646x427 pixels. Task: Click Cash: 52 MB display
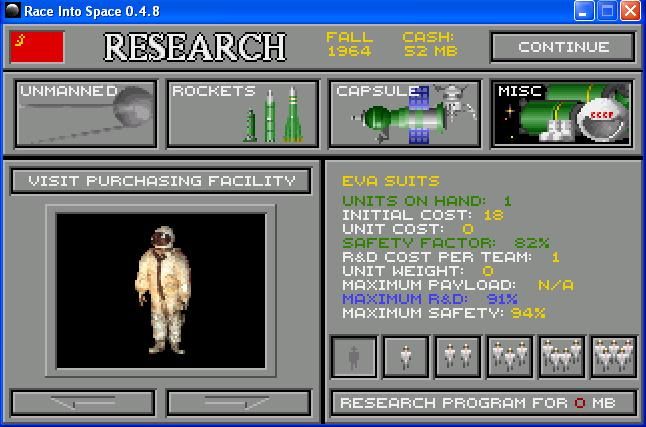tap(430, 44)
